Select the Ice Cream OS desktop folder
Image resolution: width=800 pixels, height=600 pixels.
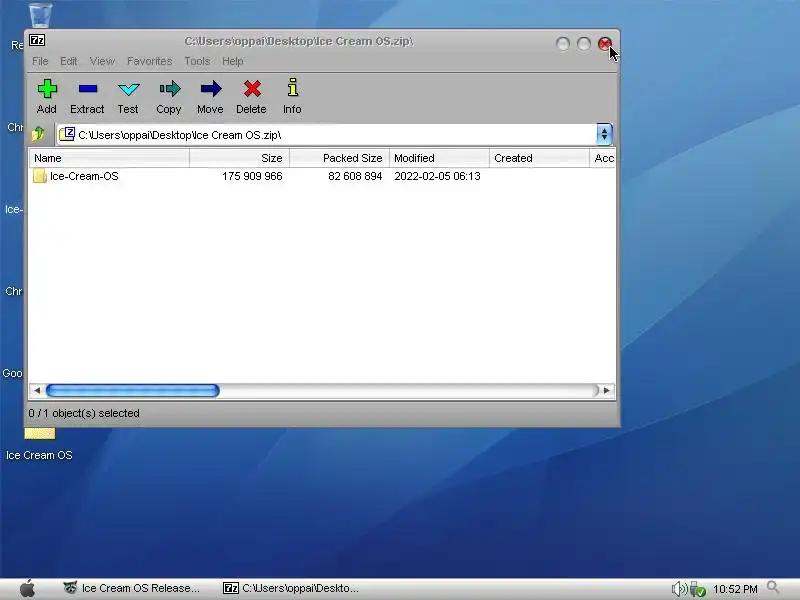pos(39,444)
